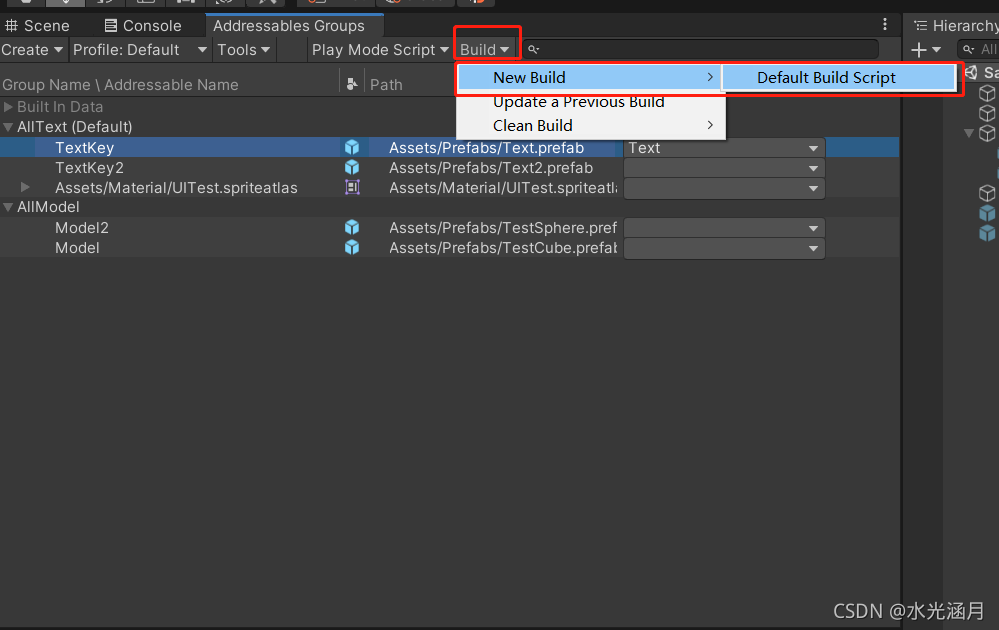The width and height of the screenshot is (999, 630).
Task: Open the Clean Build submenu
Action: [590, 125]
